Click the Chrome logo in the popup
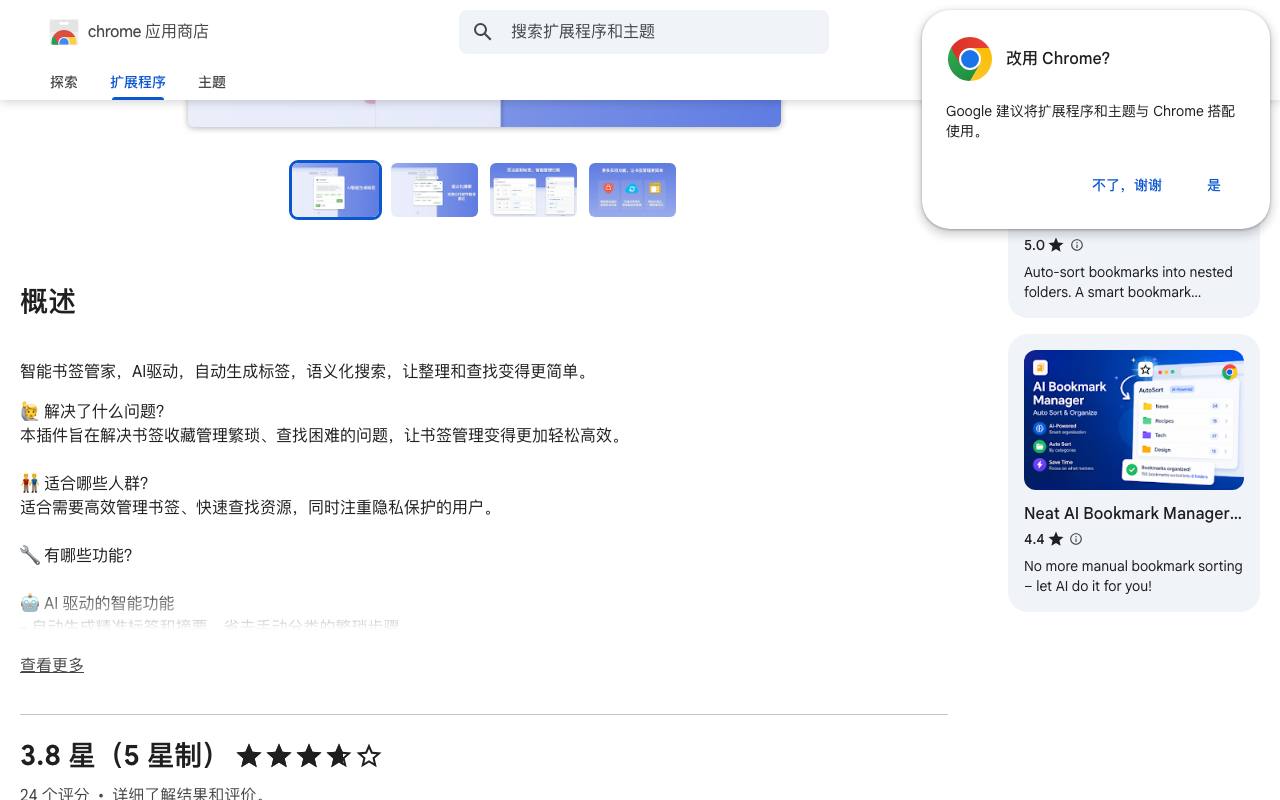Viewport: 1280px width, 800px height. [x=970, y=59]
